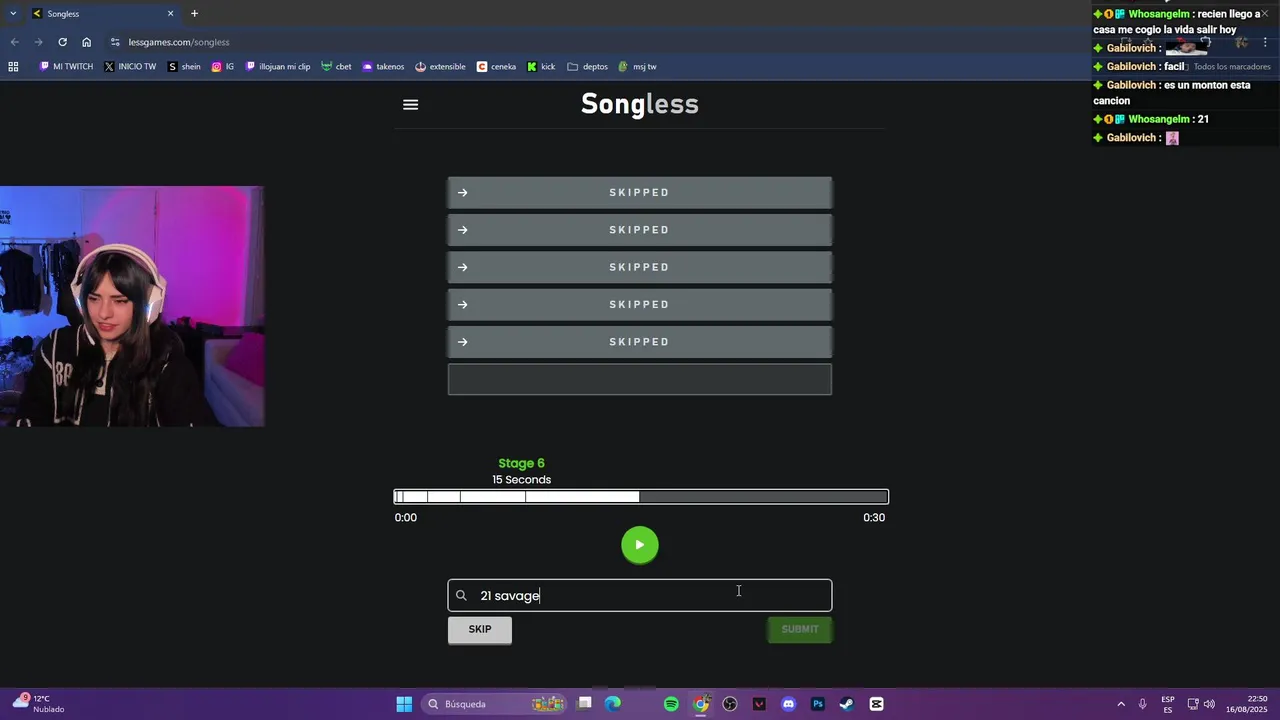This screenshot has height=720, width=1280.
Task: Open the volume tray icon
Action: click(1210, 704)
